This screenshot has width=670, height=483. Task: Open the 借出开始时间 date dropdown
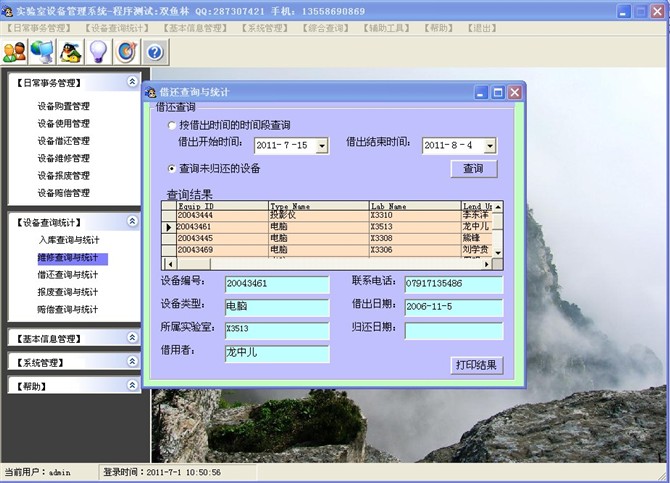[x=321, y=146]
